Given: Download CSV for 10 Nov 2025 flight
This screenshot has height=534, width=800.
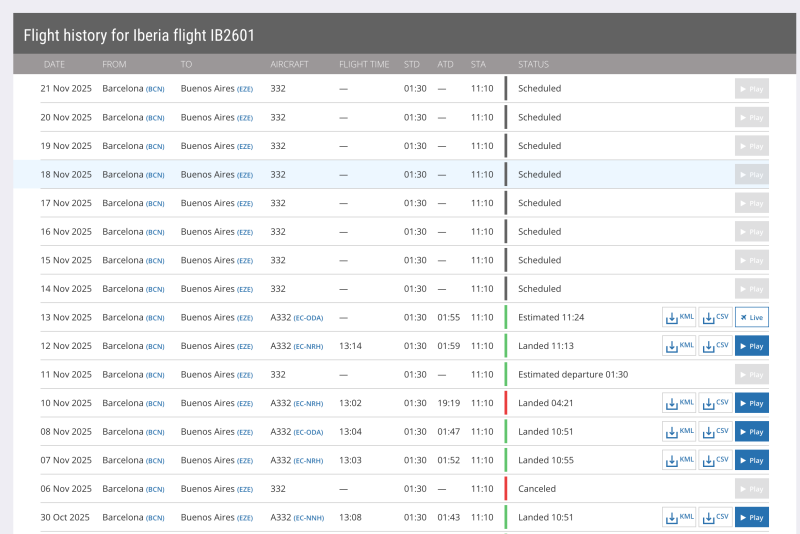Looking at the screenshot, I should [714, 403].
